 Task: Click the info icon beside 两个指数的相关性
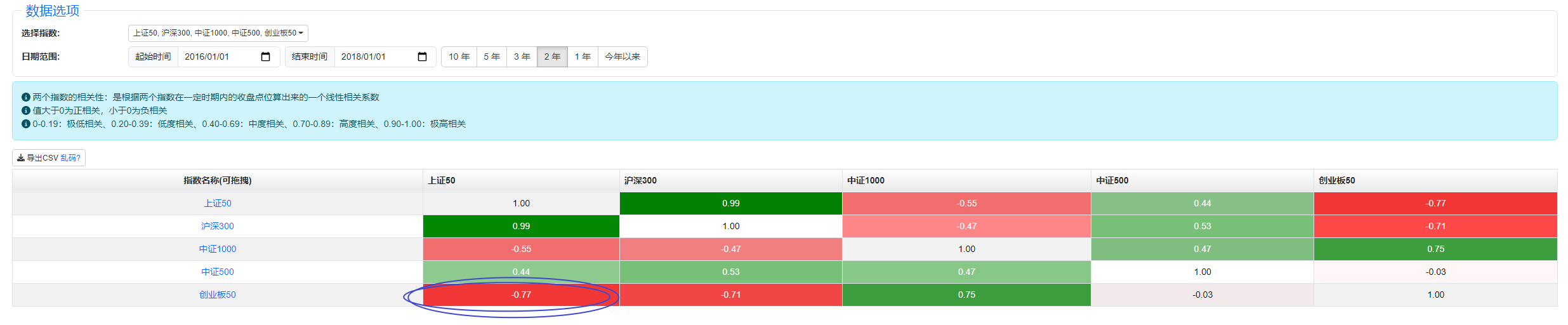[26, 97]
